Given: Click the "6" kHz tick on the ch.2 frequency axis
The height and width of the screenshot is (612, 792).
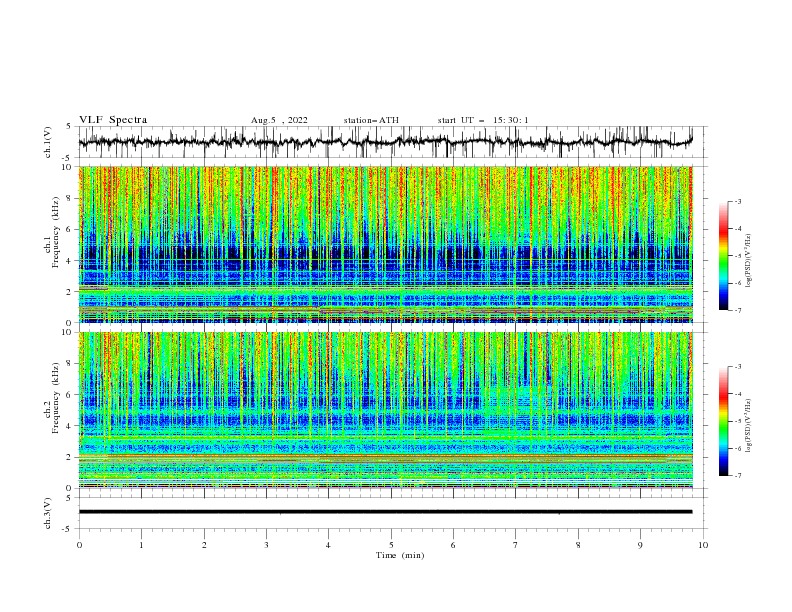Looking at the screenshot, I should click(x=70, y=394).
